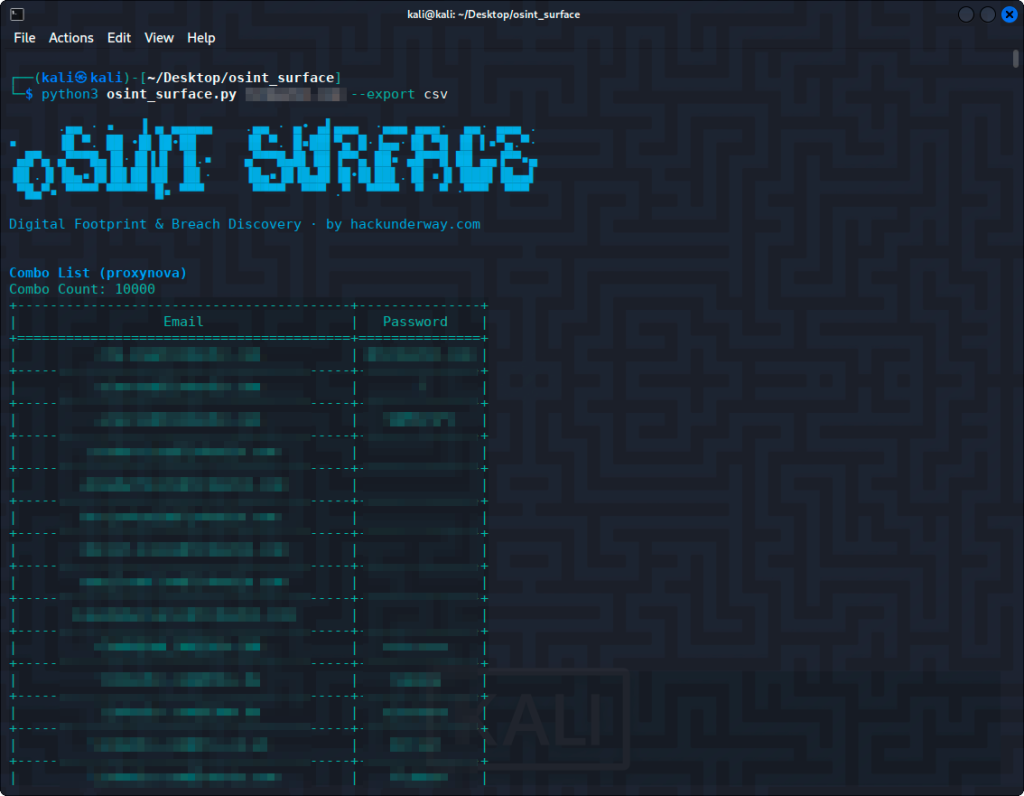Open the Actions menu
The image size is (1024, 796).
click(x=71, y=37)
